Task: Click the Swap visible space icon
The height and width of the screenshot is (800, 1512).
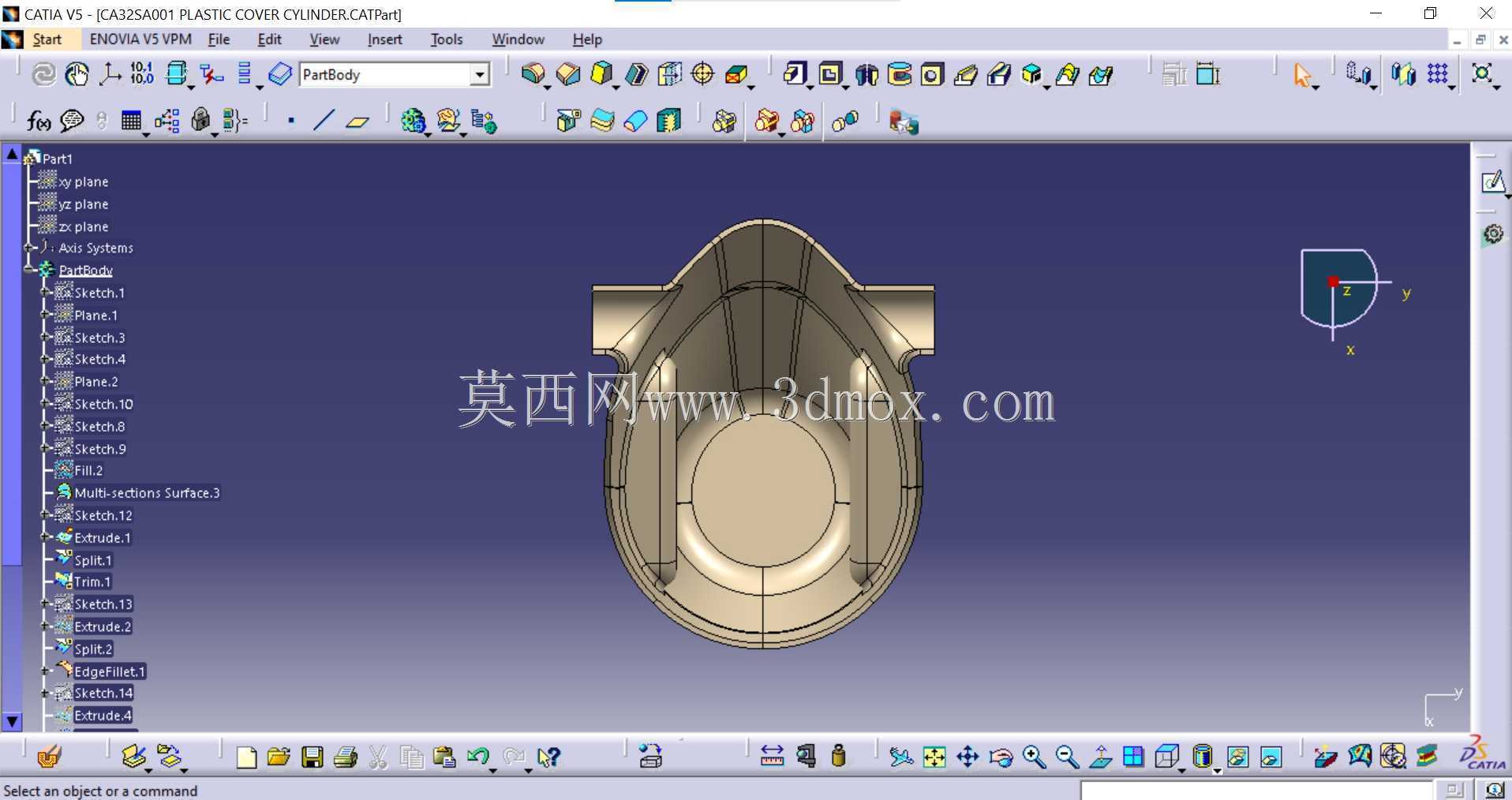Action: tap(1271, 757)
